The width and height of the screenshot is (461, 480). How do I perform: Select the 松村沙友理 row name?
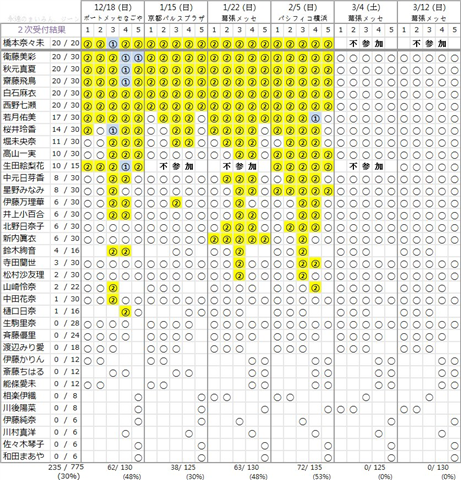point(23,275)
